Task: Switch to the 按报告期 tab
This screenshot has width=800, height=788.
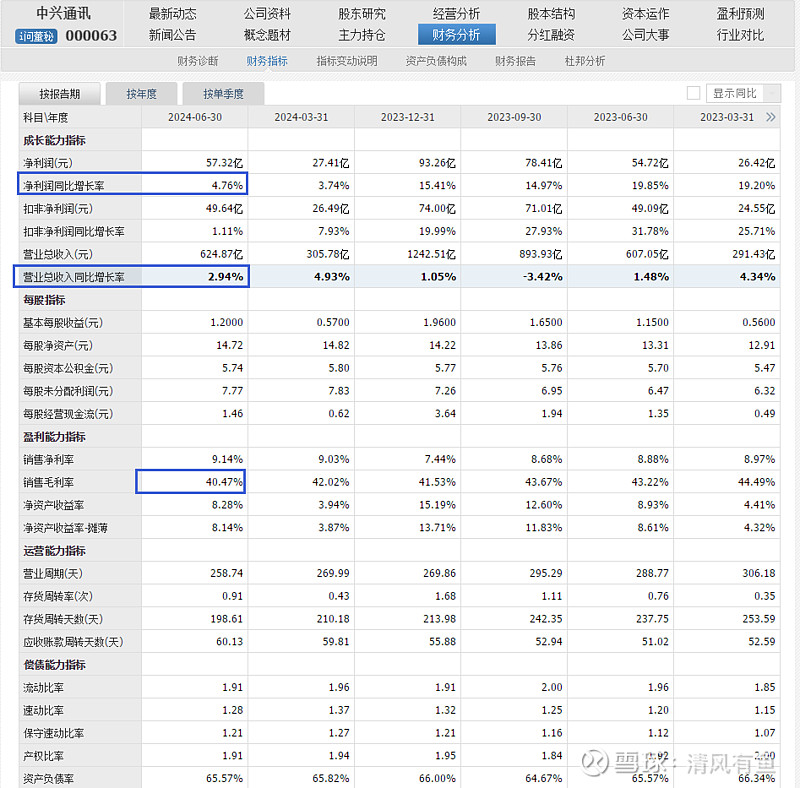Action: [x=60, y=94]
